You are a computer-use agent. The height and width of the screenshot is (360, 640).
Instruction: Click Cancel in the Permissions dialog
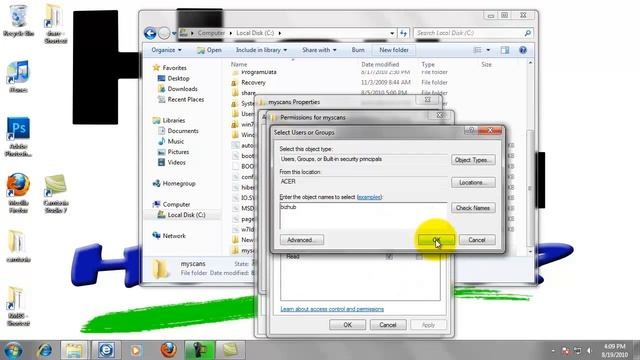(388, 325)
